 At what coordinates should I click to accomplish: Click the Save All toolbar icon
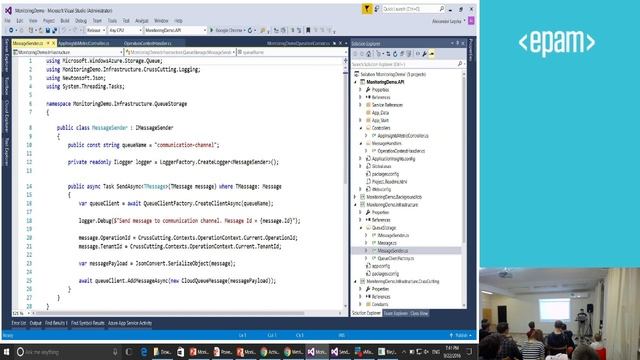point(54,30)
